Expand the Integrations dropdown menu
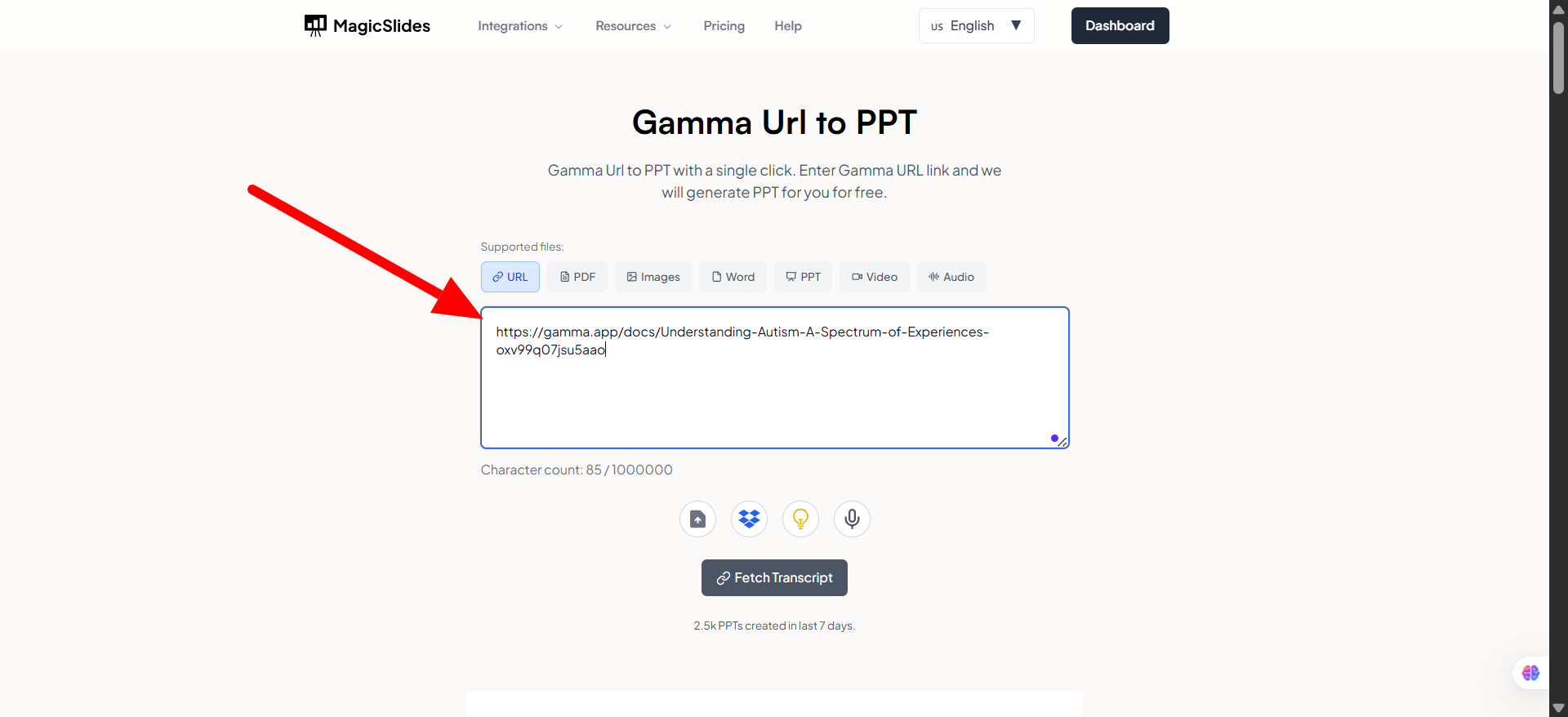Viewport: 1568px width, 717px height. click(x=520, y=26)
